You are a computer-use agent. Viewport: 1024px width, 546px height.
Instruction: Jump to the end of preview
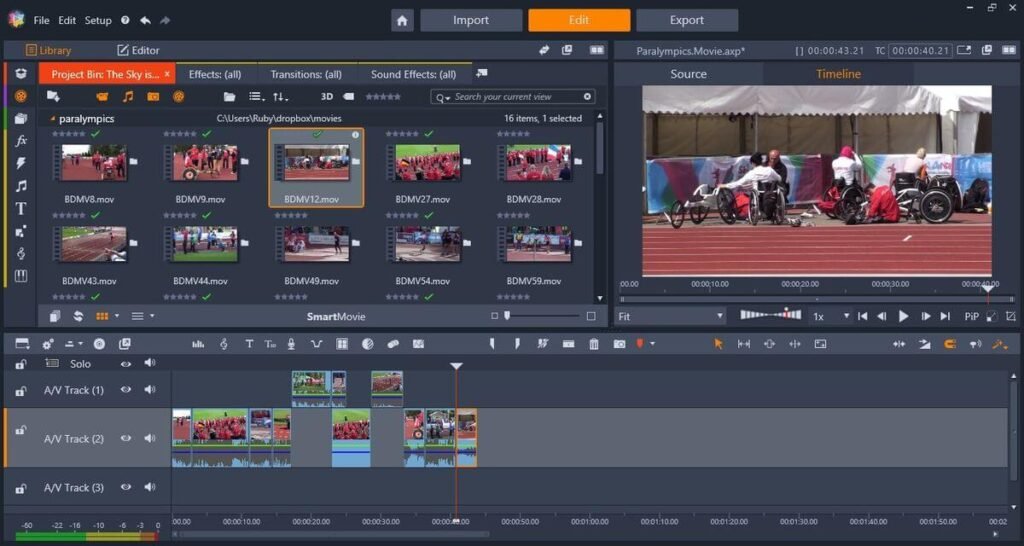945,316
